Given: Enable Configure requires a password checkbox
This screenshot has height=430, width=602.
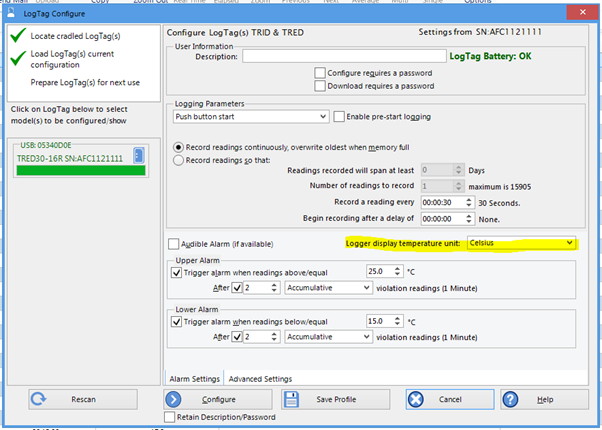Looking at the screenshot, I should (x=320, y=73).
